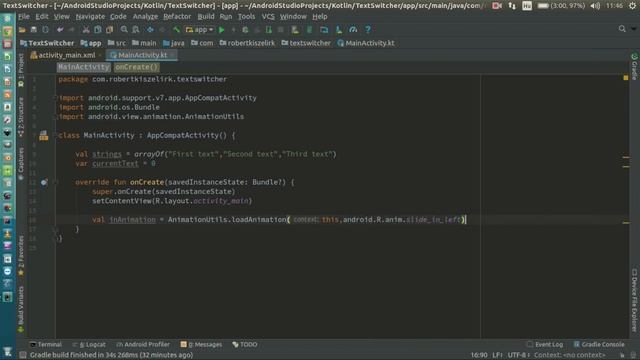Open the Messages tool window
The height and width of the screenshot is (360, 640).
[201, 344]
